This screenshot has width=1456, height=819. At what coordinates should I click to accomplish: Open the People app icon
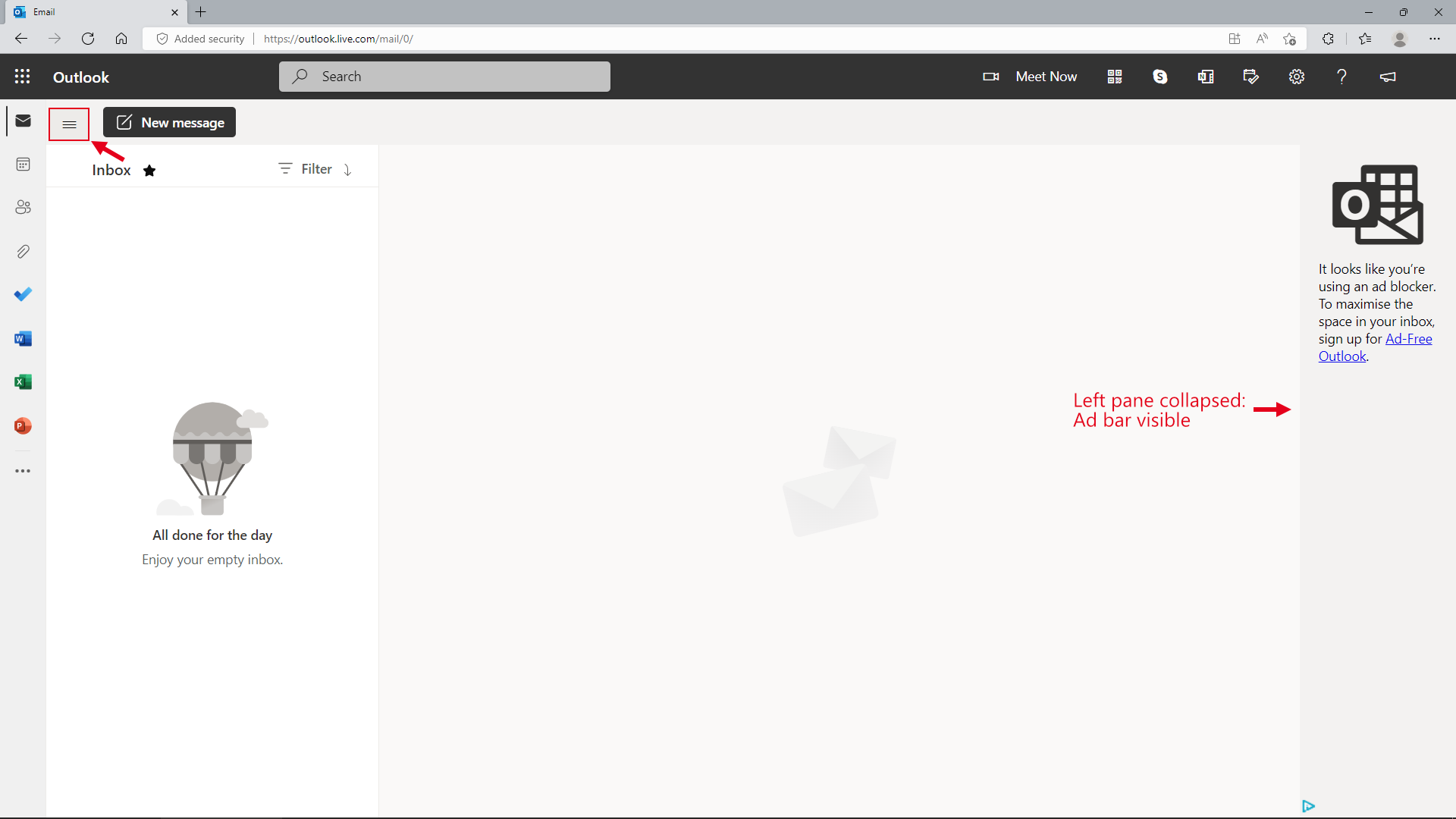pos(23,207)
